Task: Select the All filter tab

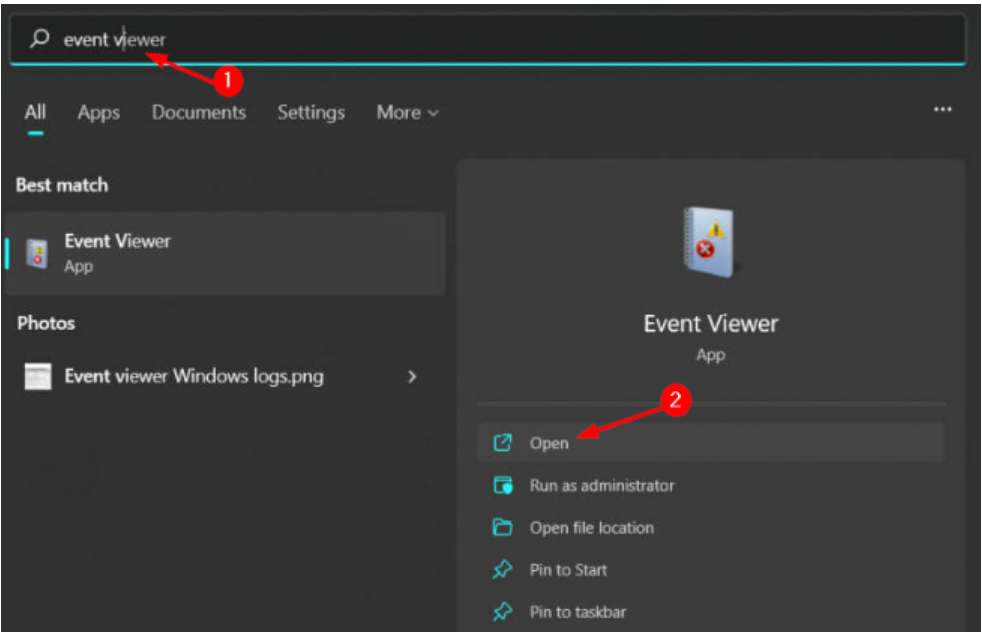Action: click(35, 113)
